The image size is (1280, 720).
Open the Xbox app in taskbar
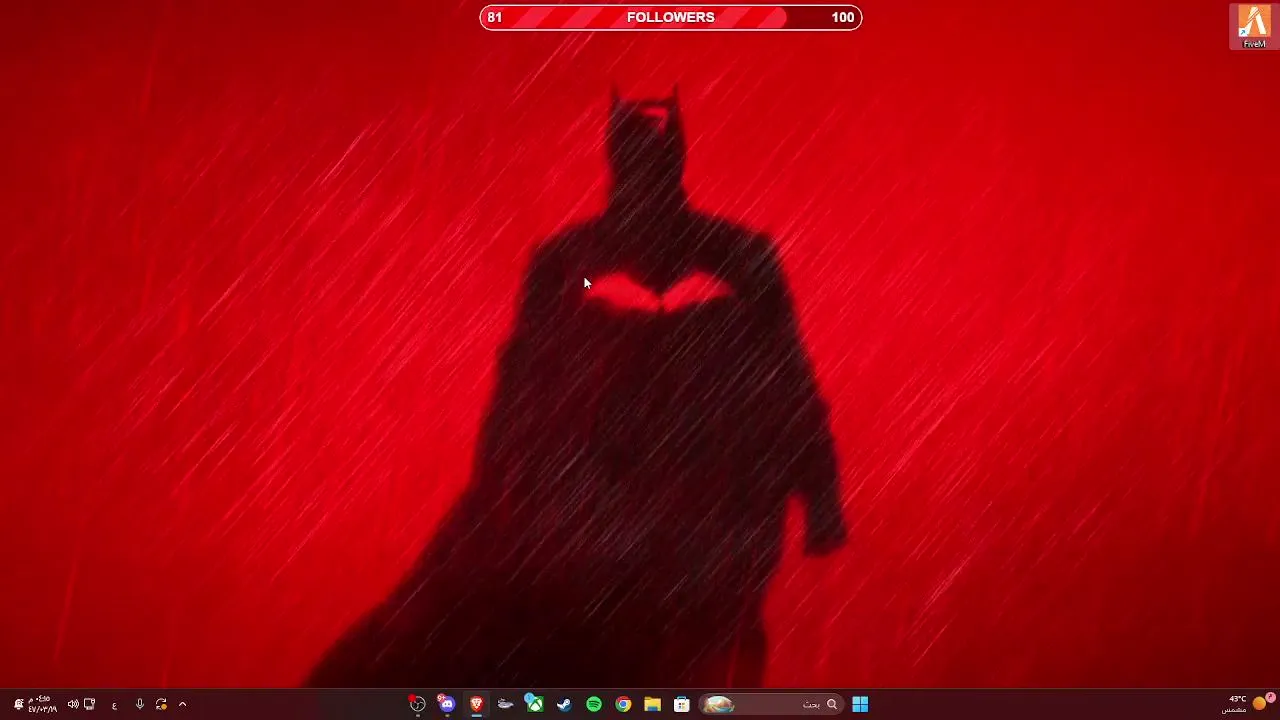click(535, 704)
